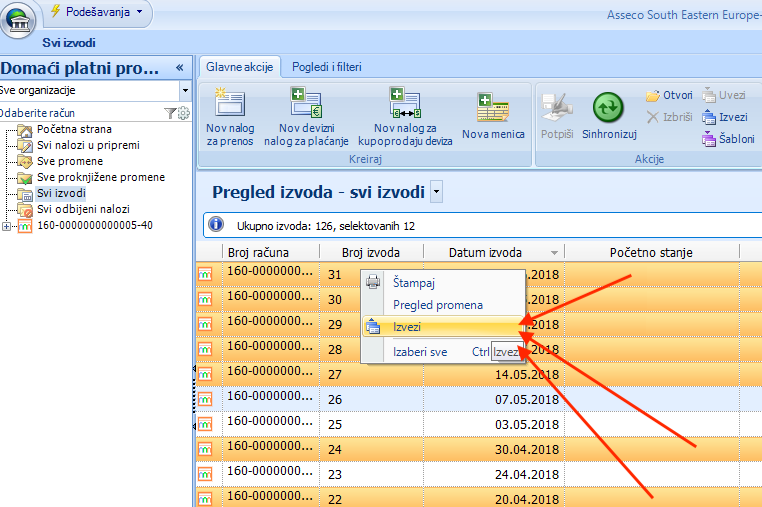
Task: Choose Štampaj in the context menu
Action: pyautogui.click(x=443, y=282)
